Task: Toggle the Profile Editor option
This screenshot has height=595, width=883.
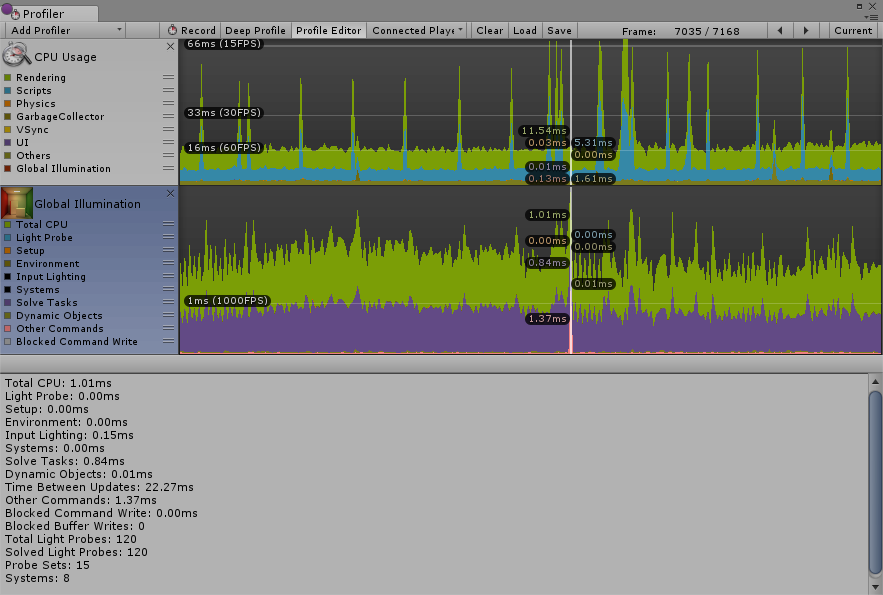Action: click(x=328, y=31)
